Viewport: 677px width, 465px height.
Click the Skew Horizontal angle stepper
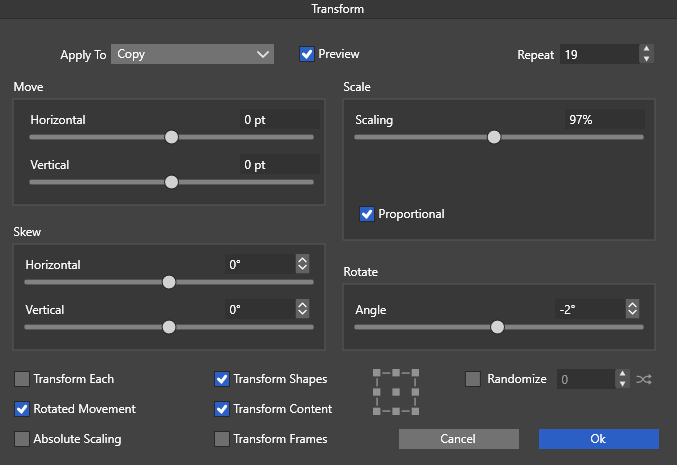302,265
